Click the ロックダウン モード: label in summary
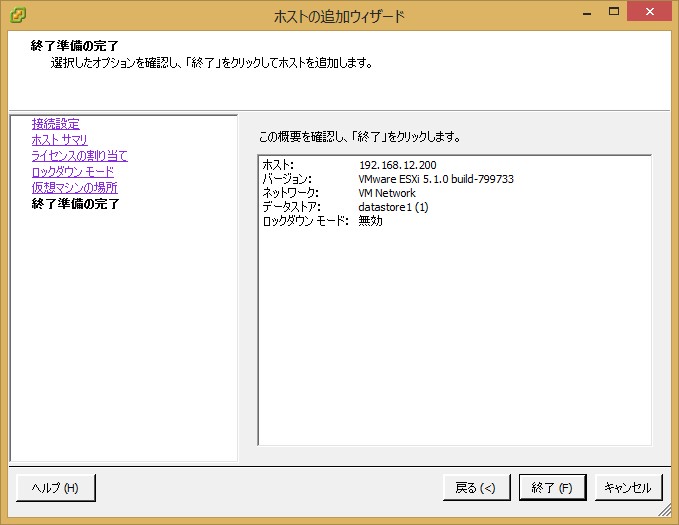The width and height of the screenshot is (679, 525). click(x=306, y=221)
